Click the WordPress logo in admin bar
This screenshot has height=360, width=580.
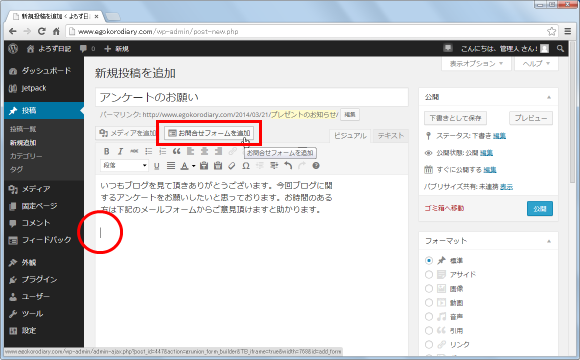[13, 48]
